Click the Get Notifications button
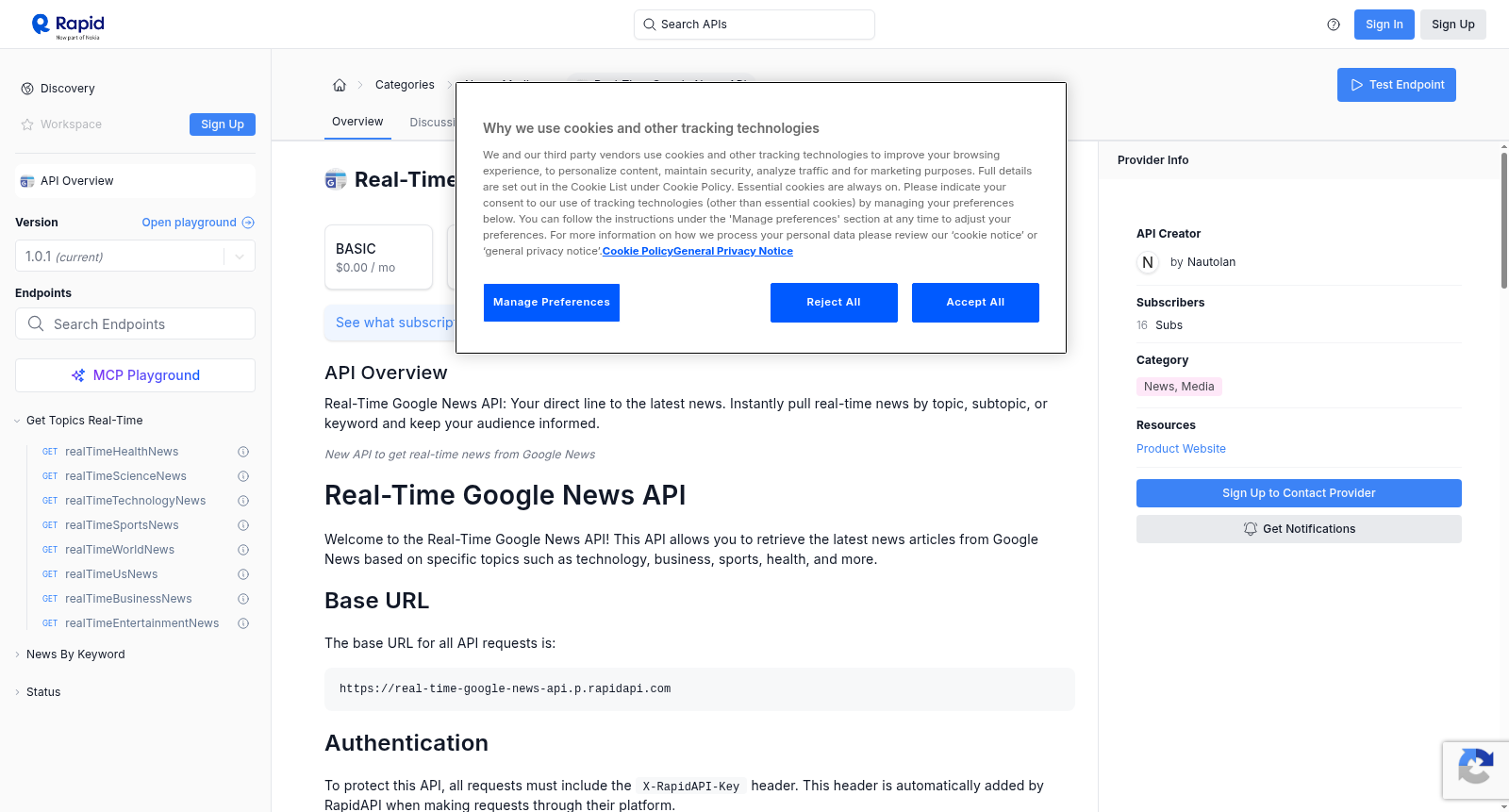The image size is (1509, 812). pyautogui.click(x=1299, y=529)
